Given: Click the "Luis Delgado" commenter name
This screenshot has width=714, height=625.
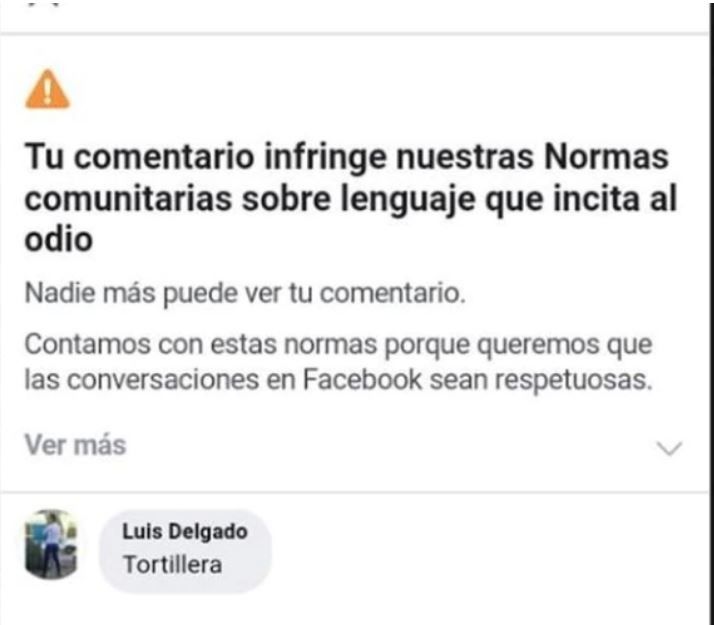Looking at the screenshot, I should (x=183, y=533).
